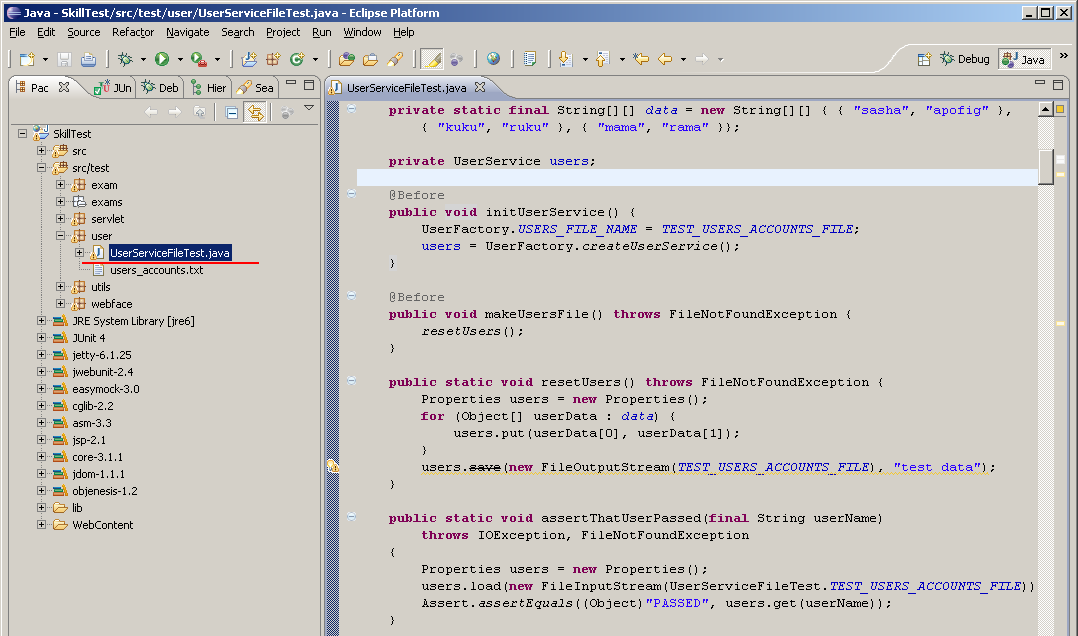Open the External Tools dropdown arrow
Image resolution: width=1078 pixels, height=636 pixels.
pyautogui.click(x=217, y=59)
